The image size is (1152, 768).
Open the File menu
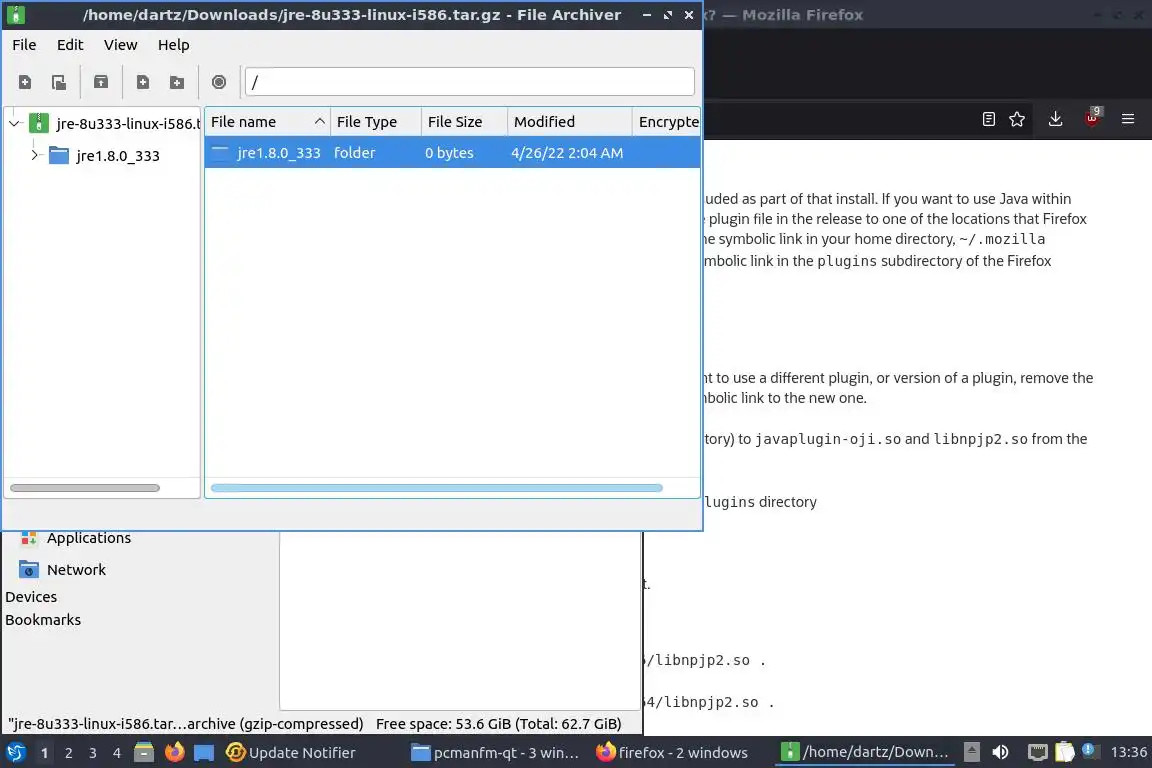(x=24, y=45)
